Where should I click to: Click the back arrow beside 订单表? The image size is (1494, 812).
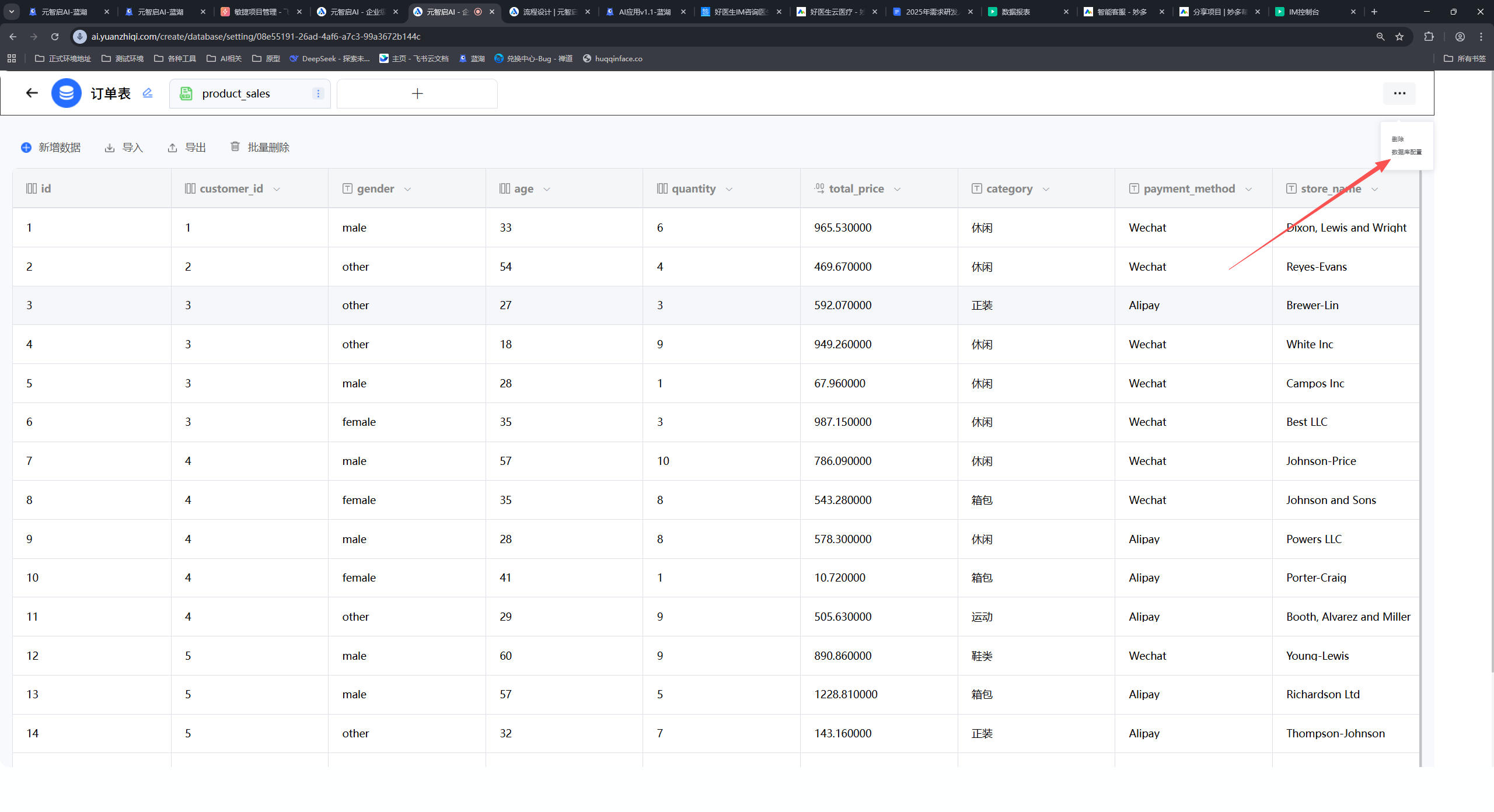pos(32,93)
